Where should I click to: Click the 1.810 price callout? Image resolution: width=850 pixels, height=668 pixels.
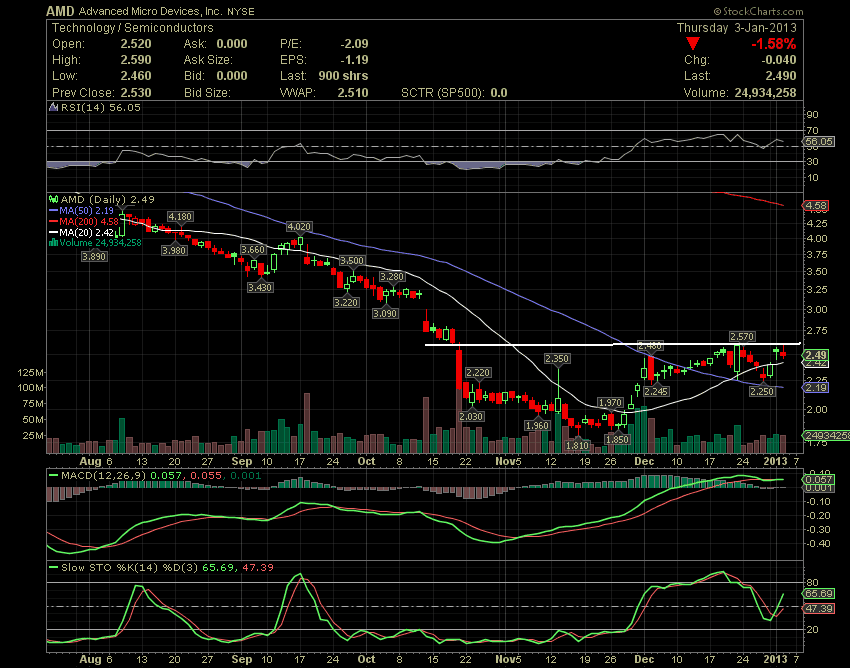coord(577,446)
